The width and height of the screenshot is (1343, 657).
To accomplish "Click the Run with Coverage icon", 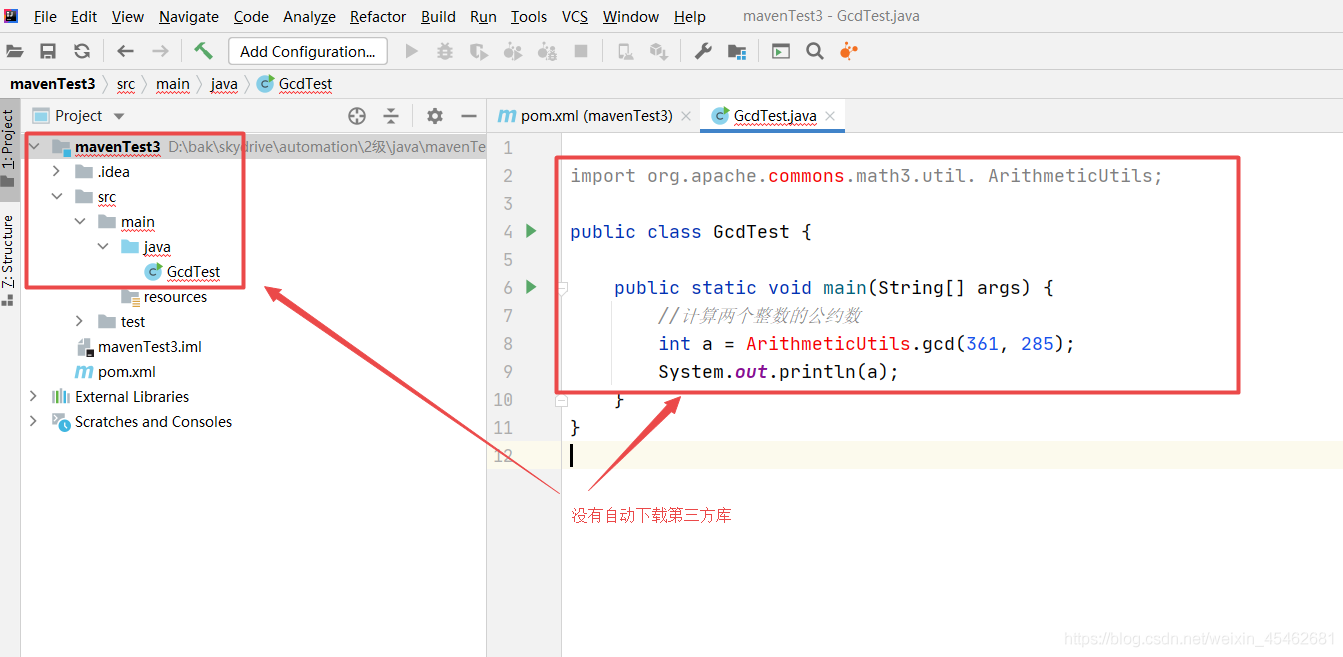I will pos(479,51).
